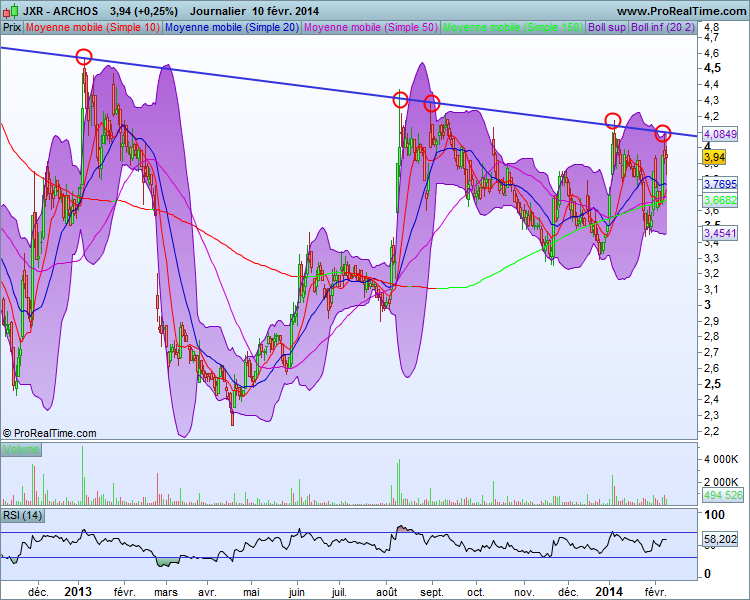
Task: Click the date 10 févr. 2014
Action: (x=286, y=11)
